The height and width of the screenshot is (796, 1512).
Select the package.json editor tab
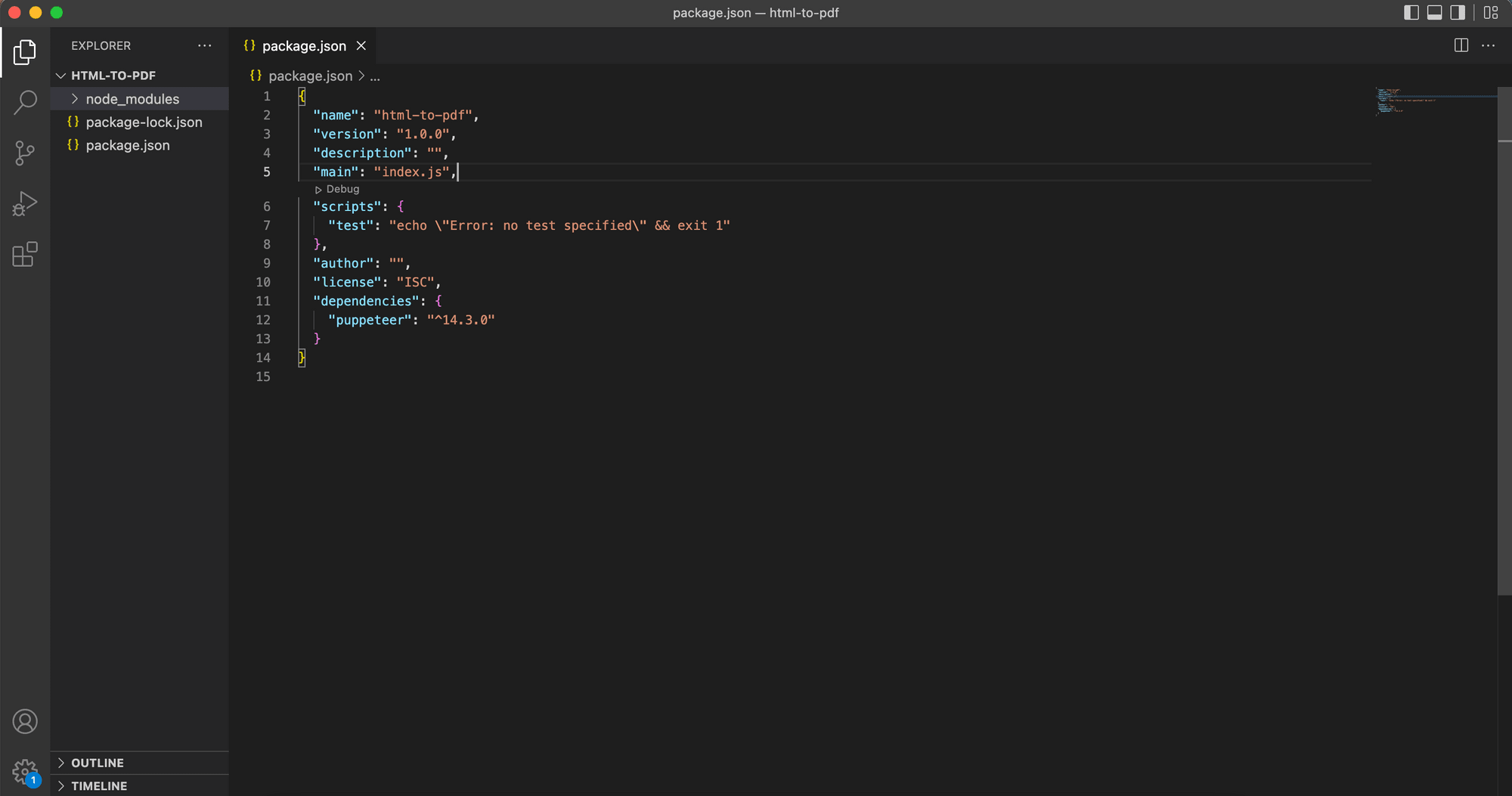pyautogui.click(x=303, y=46)
